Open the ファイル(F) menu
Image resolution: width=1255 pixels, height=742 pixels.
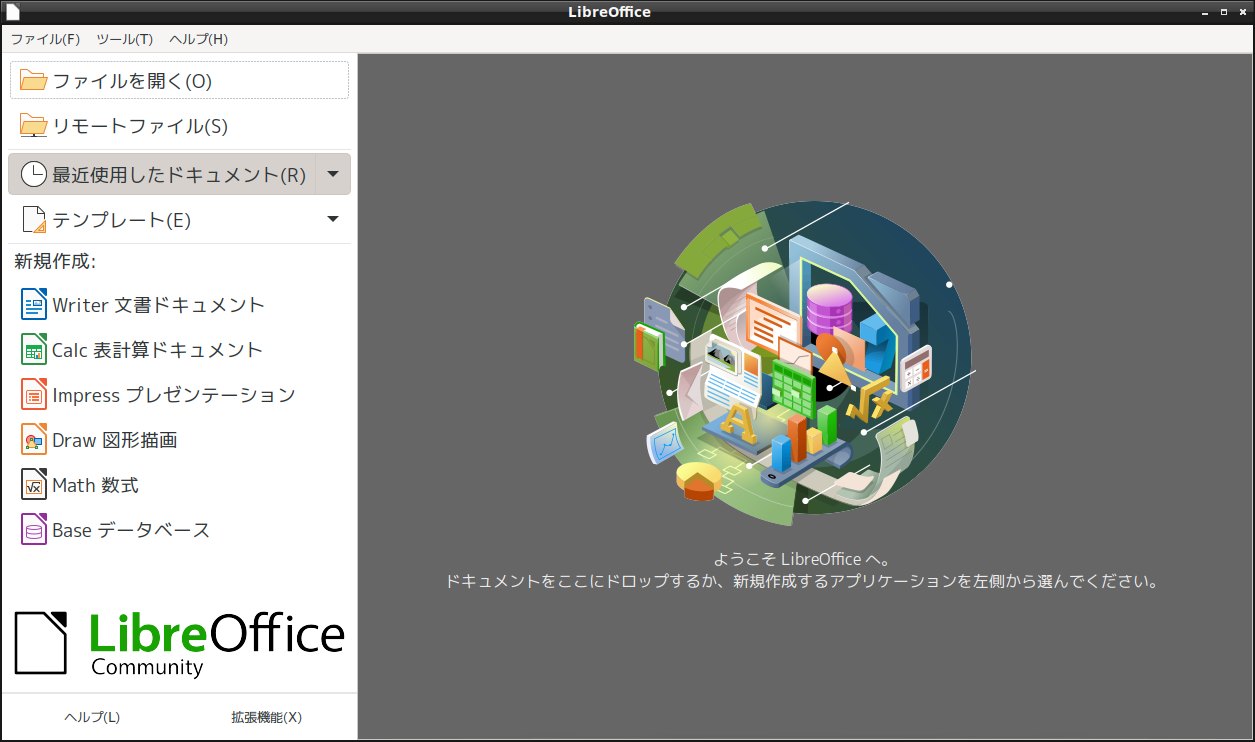tap(45, 39)
